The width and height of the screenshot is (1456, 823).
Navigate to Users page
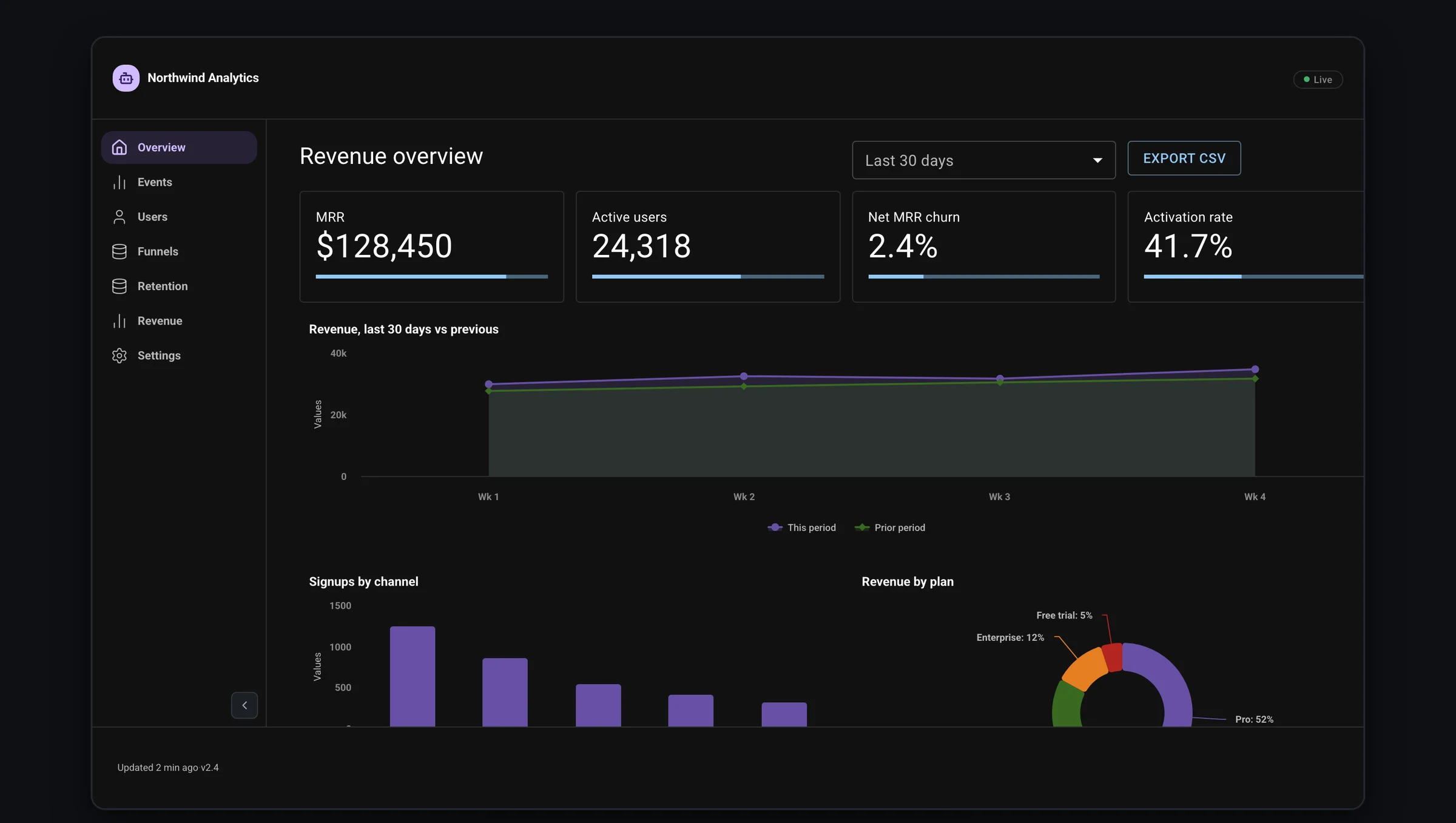179,217
